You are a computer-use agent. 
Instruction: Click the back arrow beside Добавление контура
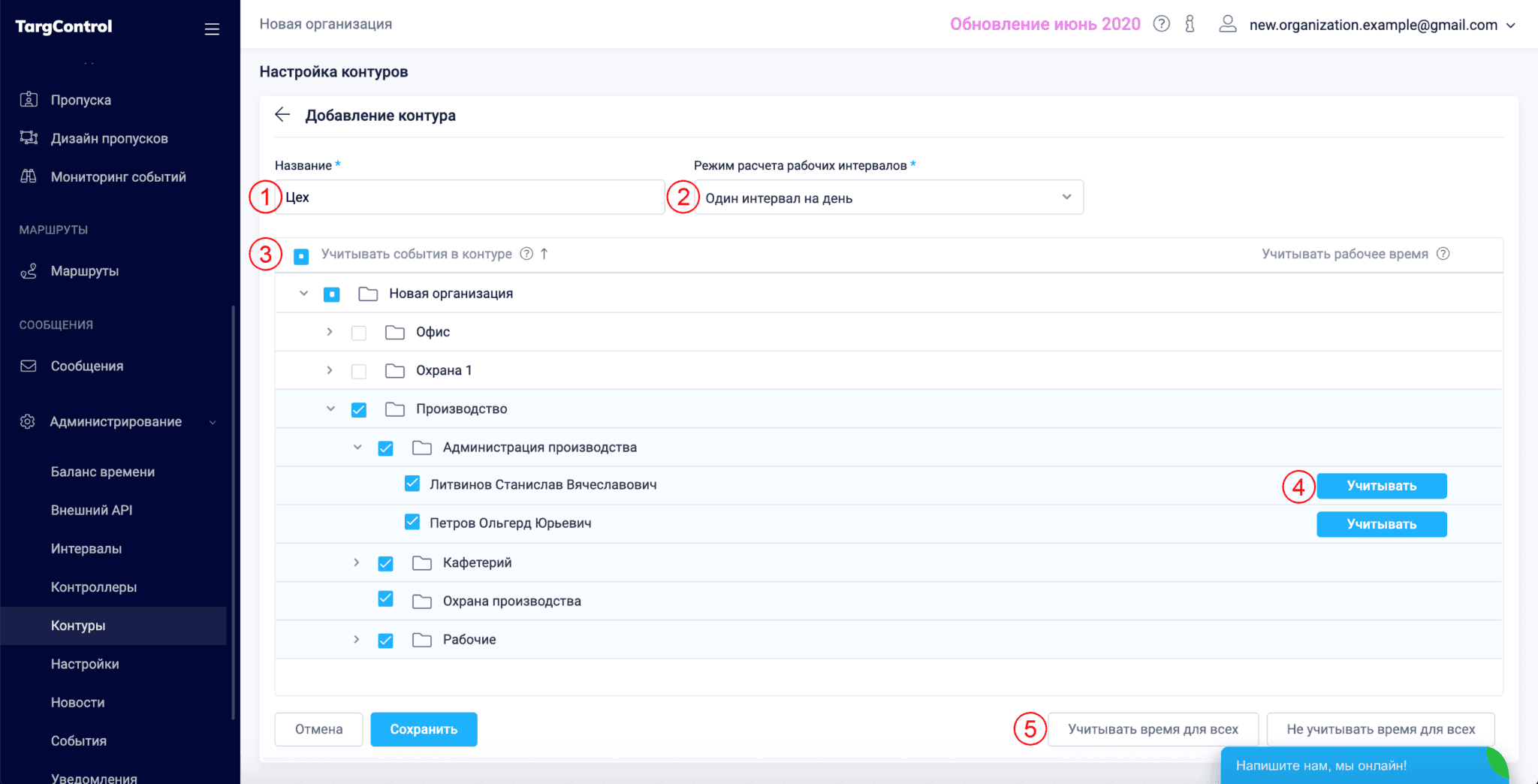[x=282, y=115]
